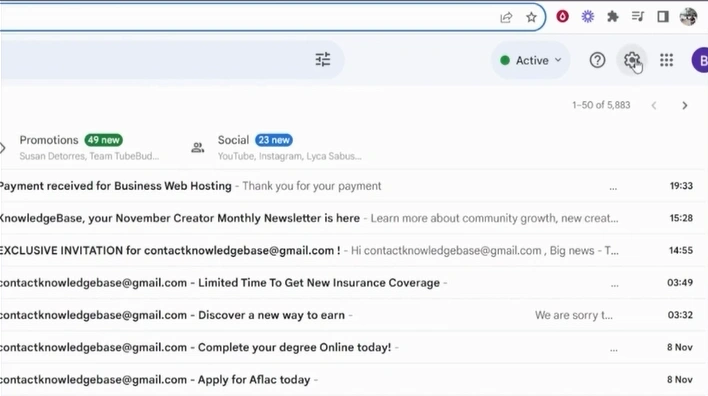Open Complete your degree Online today email
Image resolution: width=708 pixels, height=396 pixels.
point(354,347)
